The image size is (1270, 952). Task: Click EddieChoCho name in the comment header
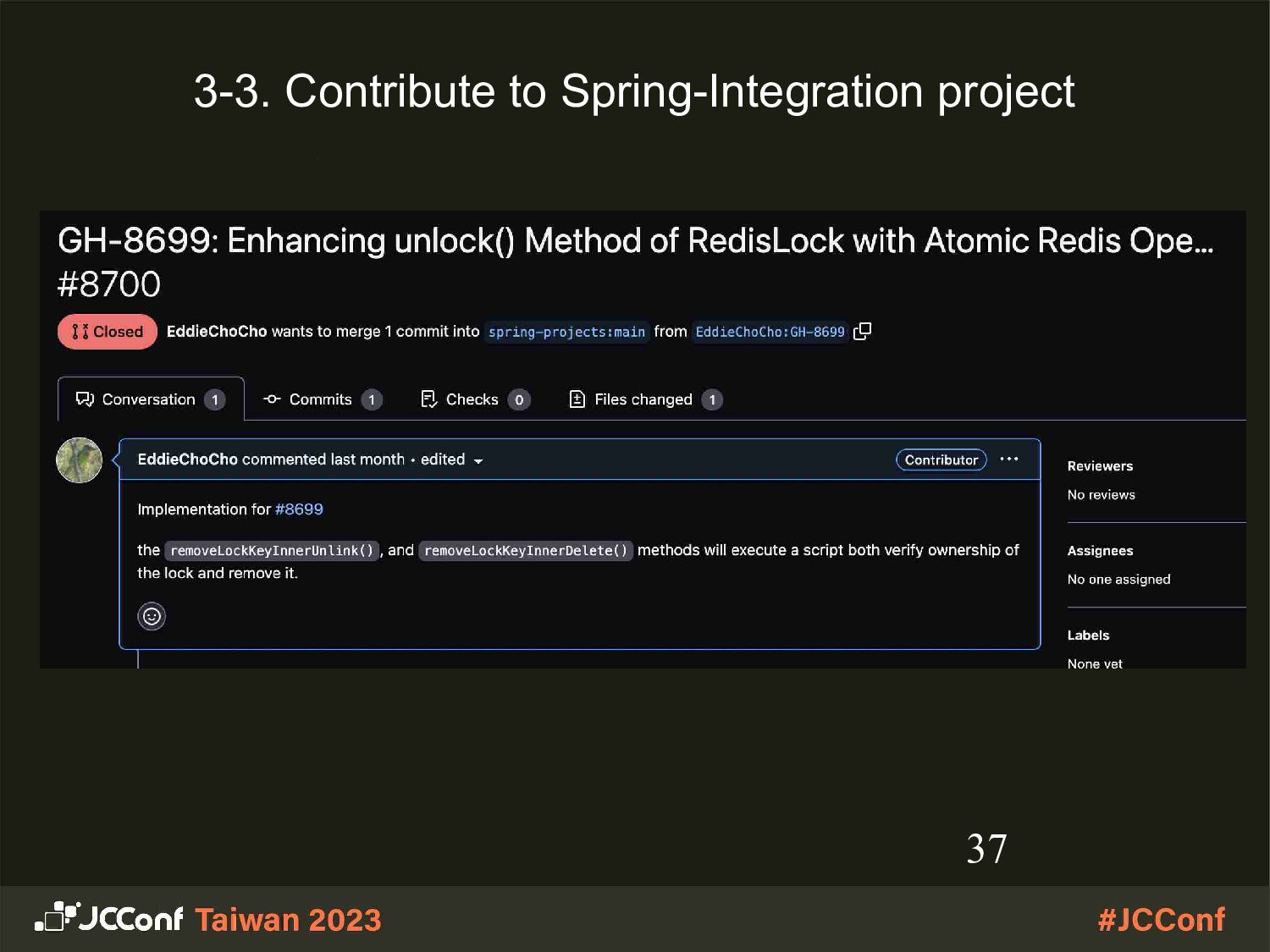(187, 459)
